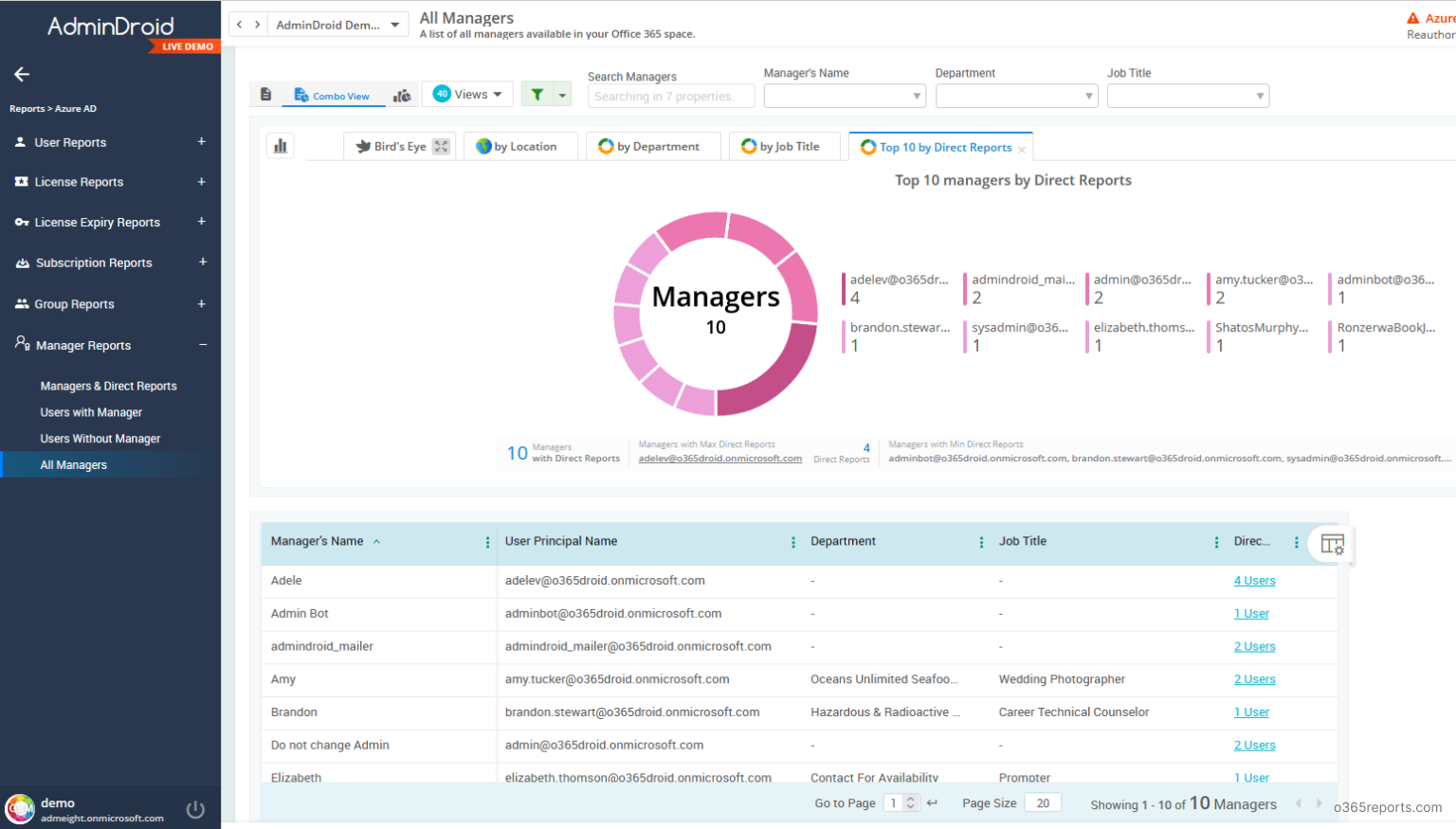Open Amy's 2 Users link
Screen dimensions: 1456x829
pyautogui.click(x=1254, y=679)
